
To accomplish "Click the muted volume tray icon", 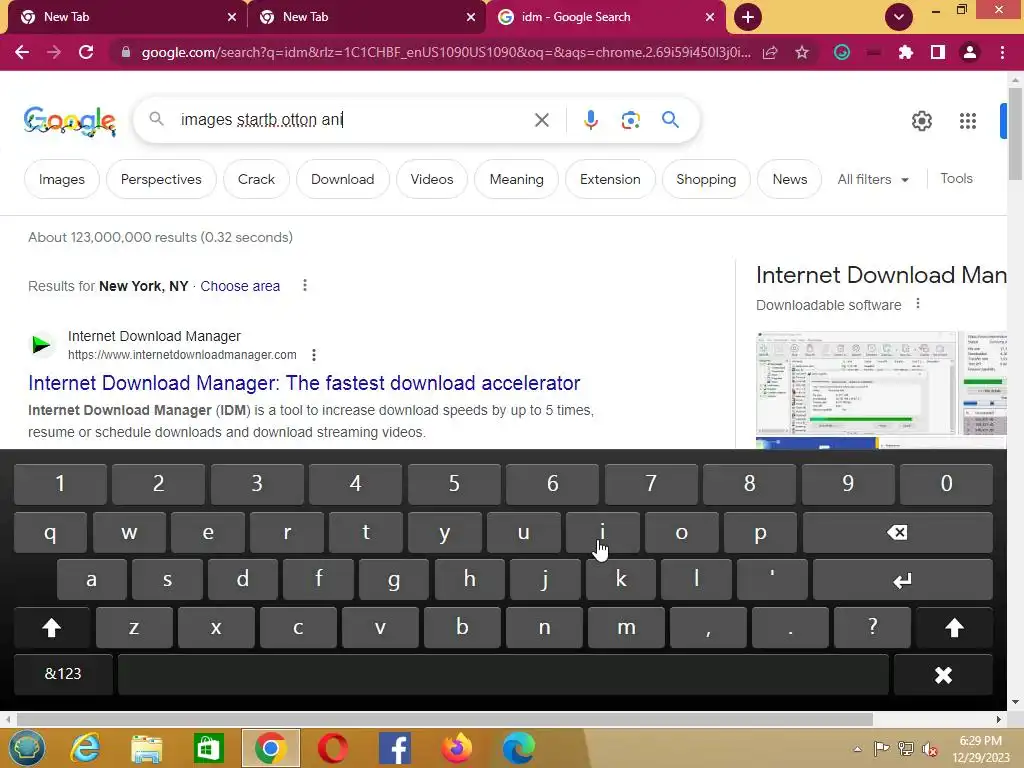I will 930,749.
